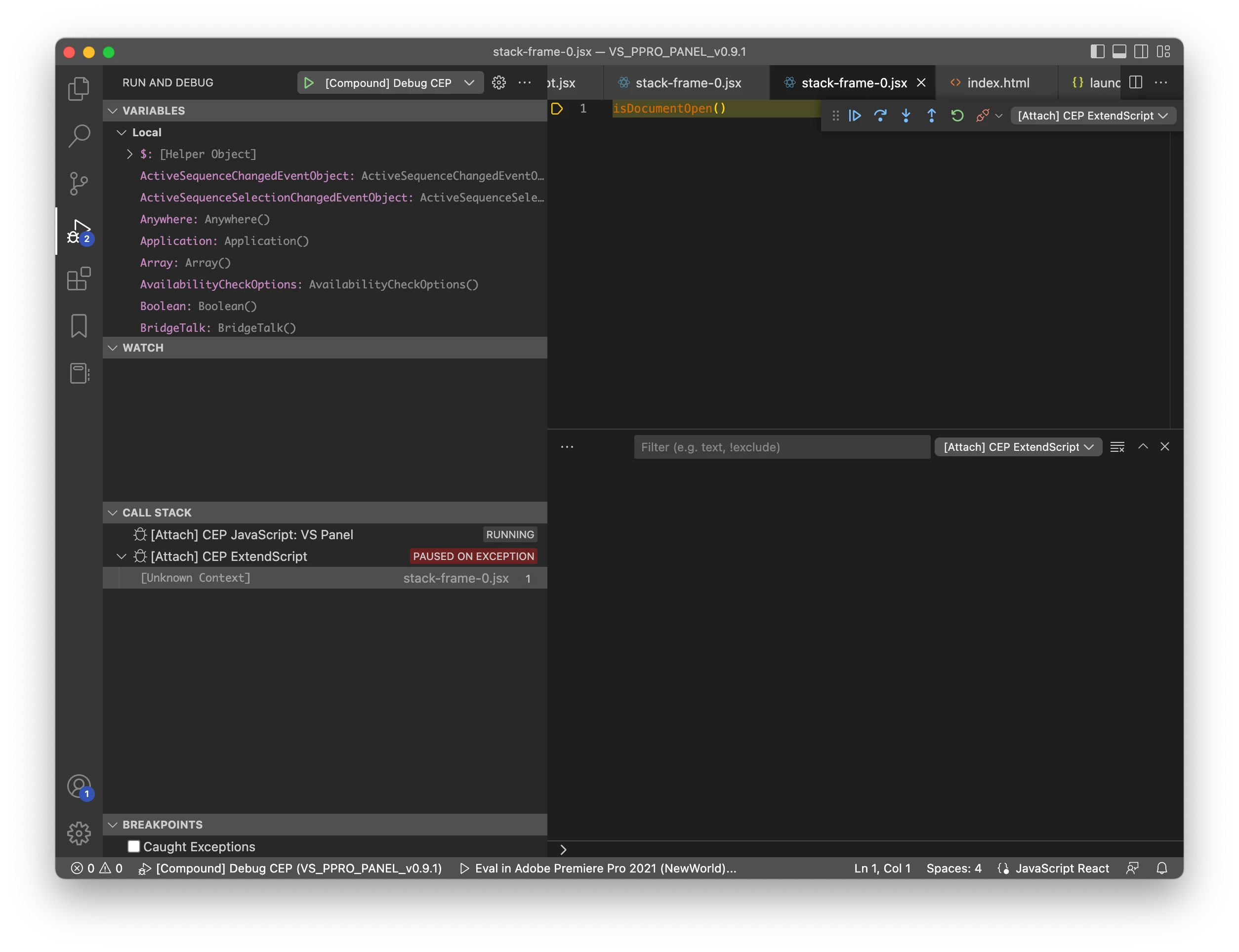Toggle bottom panel layout icon
Image resolution: width=1239 pixels, height=952 pixels.
[1119, 51]
